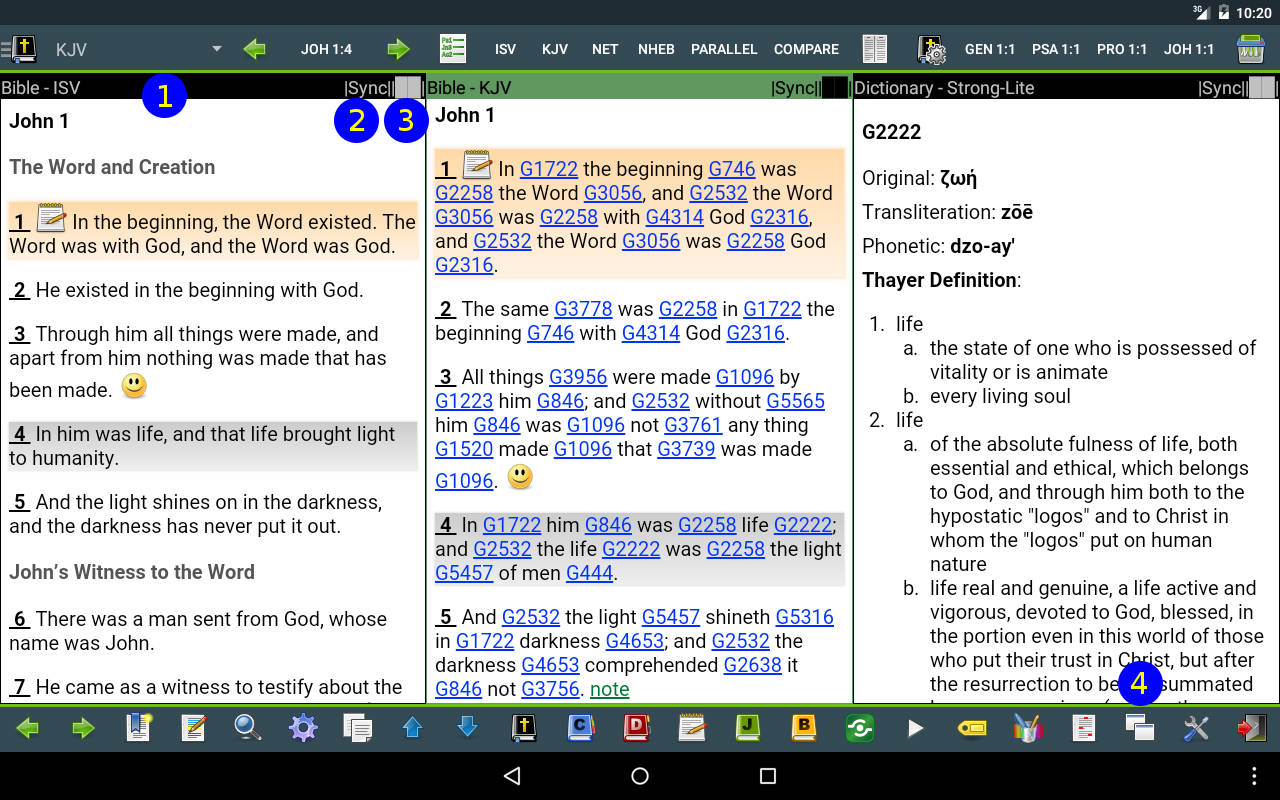This screenshot has height=800, width=1280.
Task: Tap the green sync panes icon
Action: [x=860, y=728]
